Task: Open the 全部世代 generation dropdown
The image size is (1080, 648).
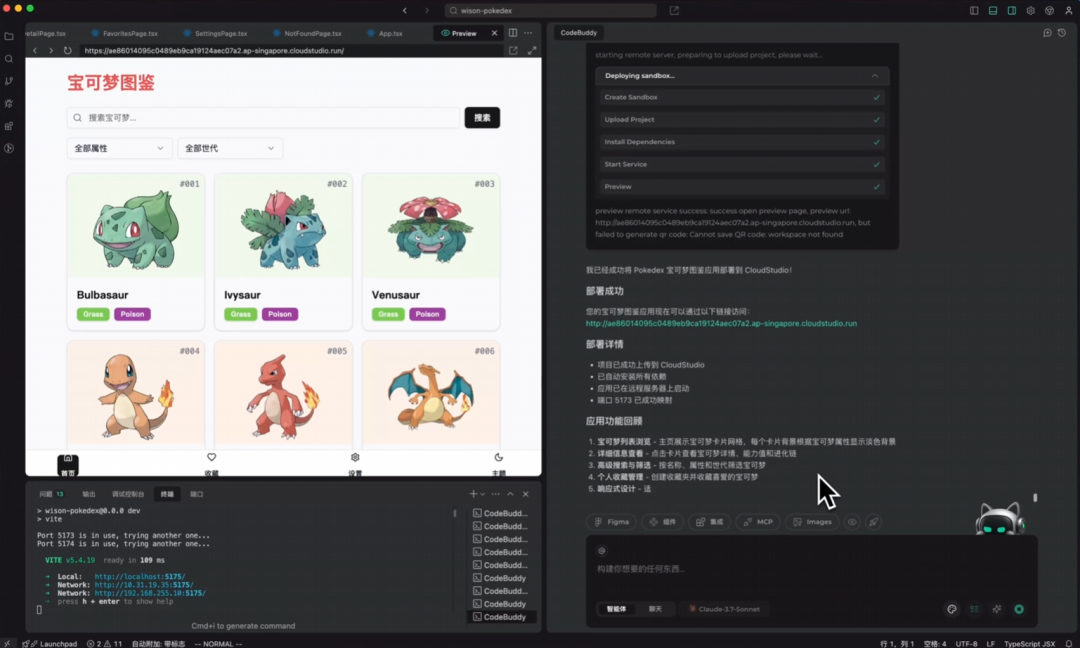Action: 230,148
